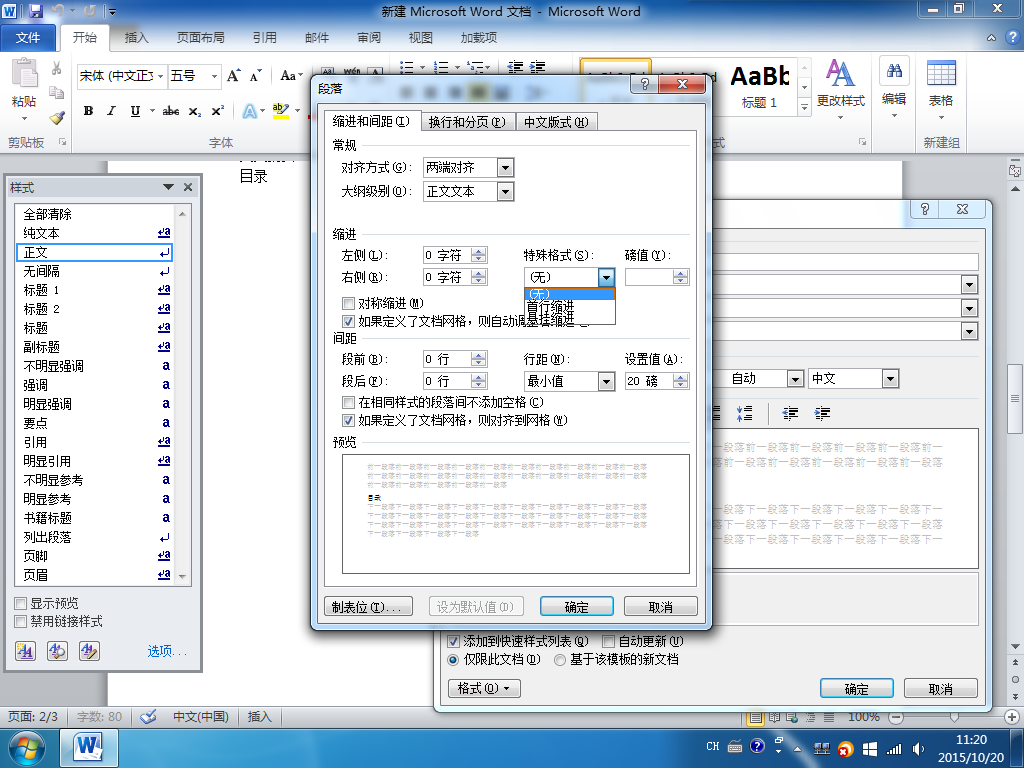Switch to Line and Page Breaks tab
Image resolution: width=1024 pixels, height=768 pixels.
[468, 122]
